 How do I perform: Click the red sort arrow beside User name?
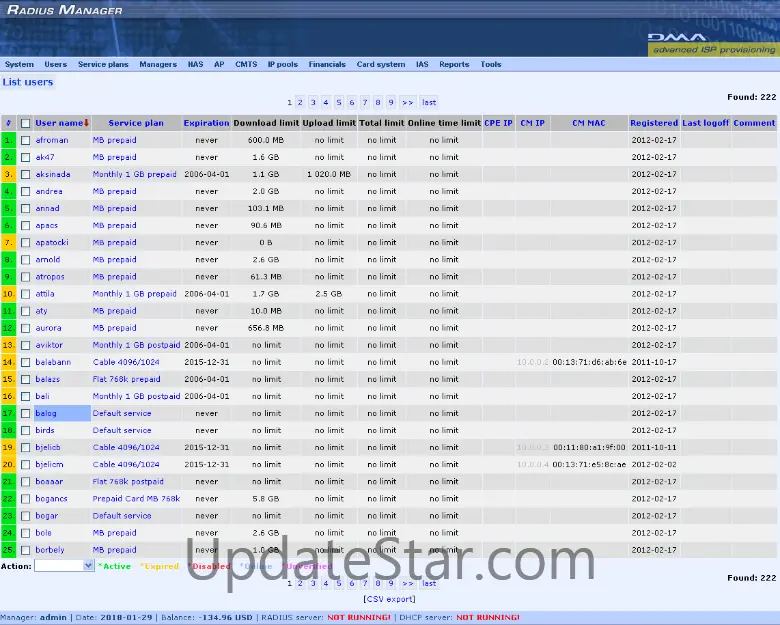coord(87,123)
